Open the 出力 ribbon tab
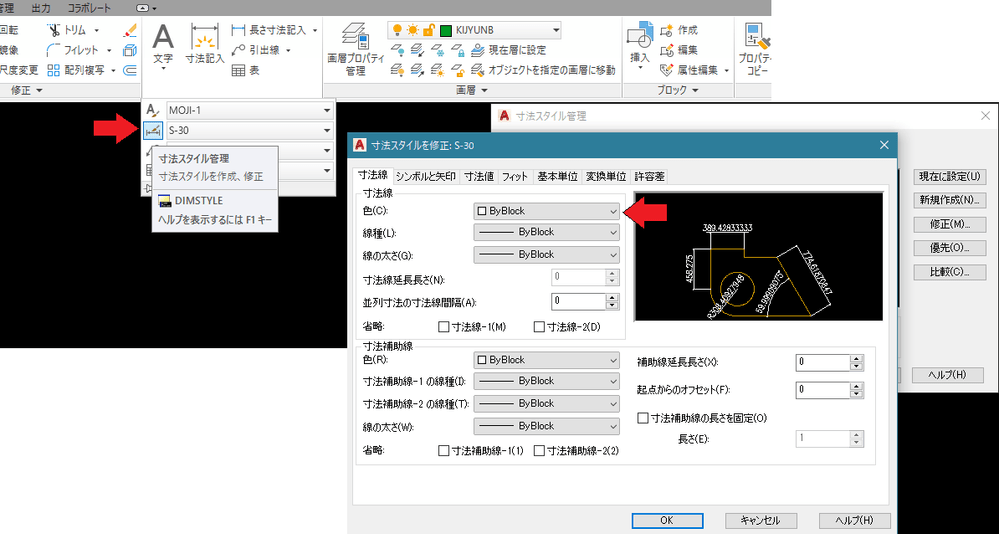The height and width of the screenshot is (534, 999). pyautogui.click(x=41, y=8)
